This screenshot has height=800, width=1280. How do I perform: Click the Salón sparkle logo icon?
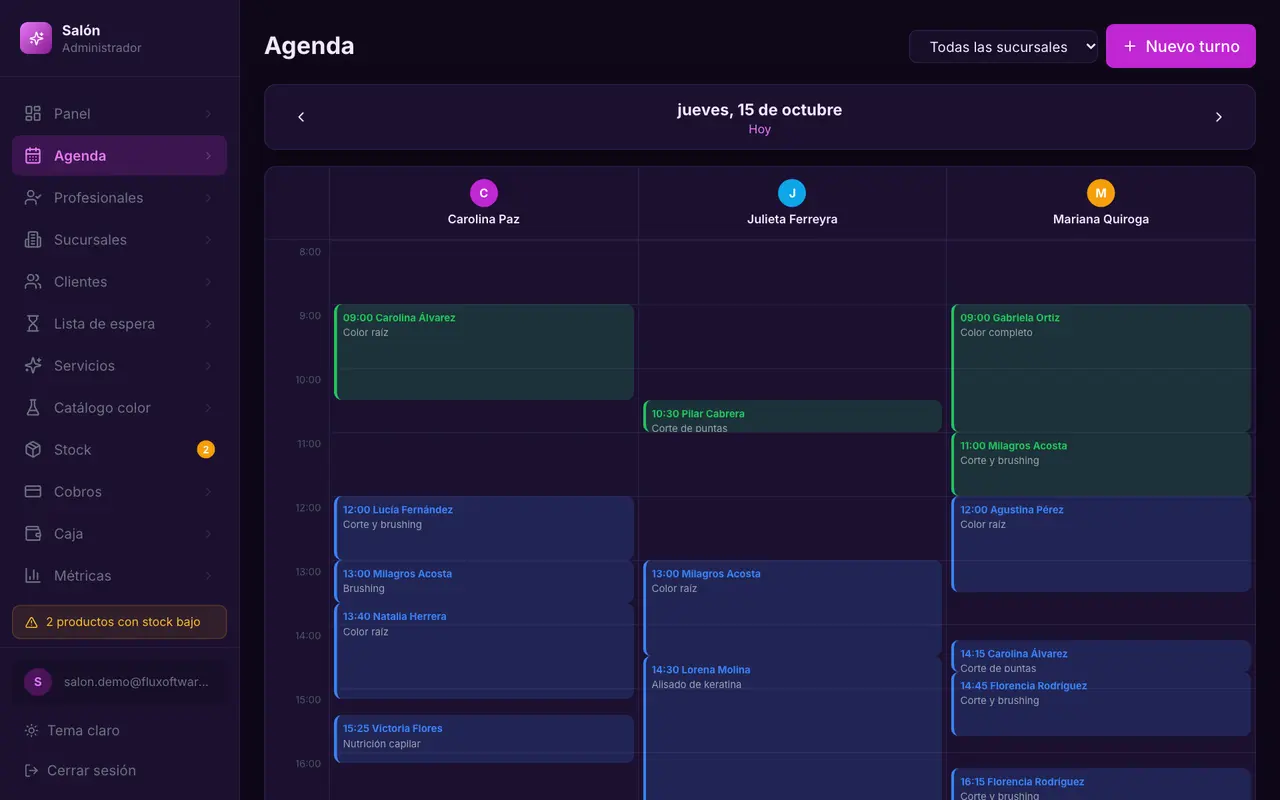coord(36,38)
